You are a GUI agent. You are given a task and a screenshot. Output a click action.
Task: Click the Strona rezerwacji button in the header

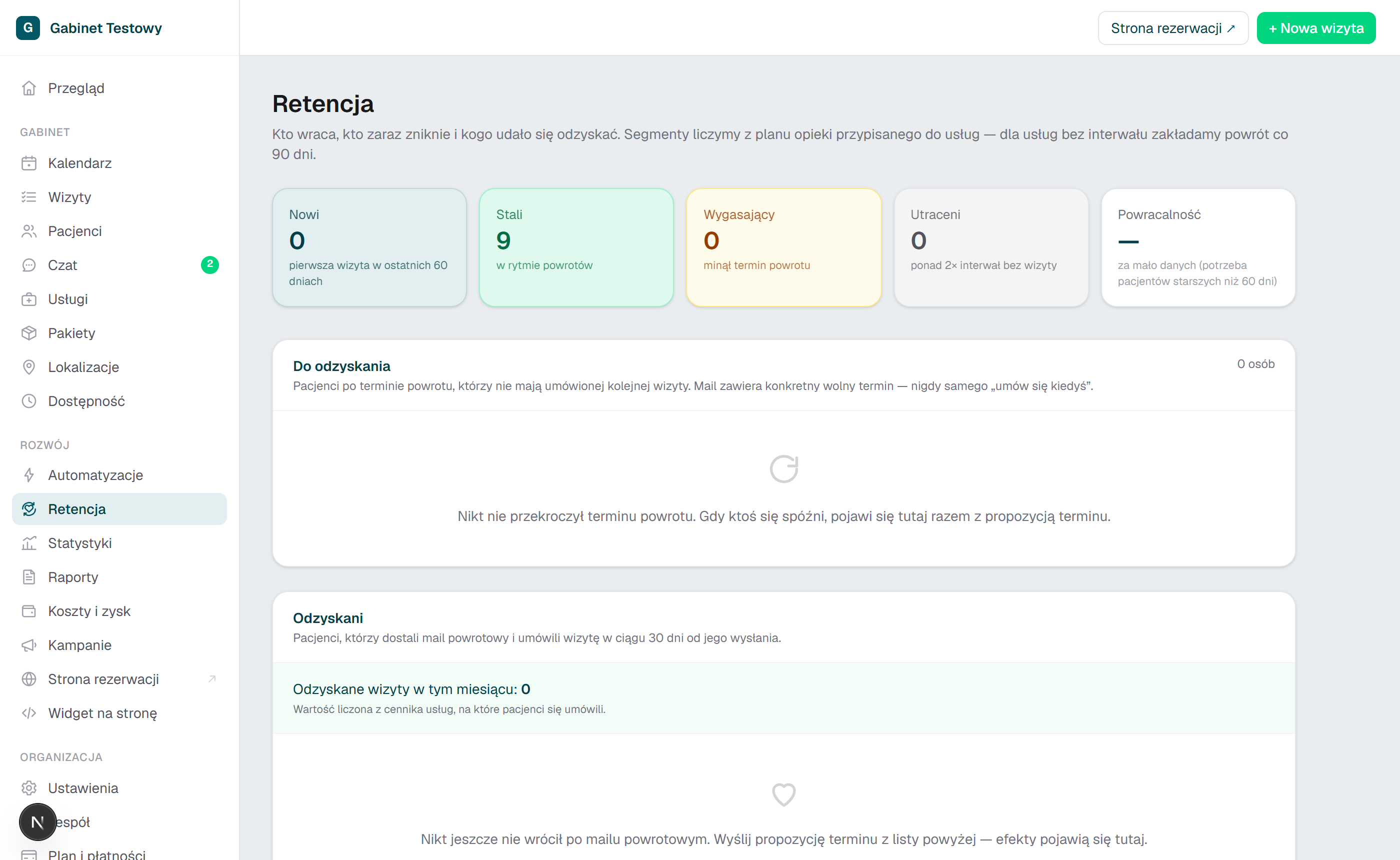point(1172,28)
